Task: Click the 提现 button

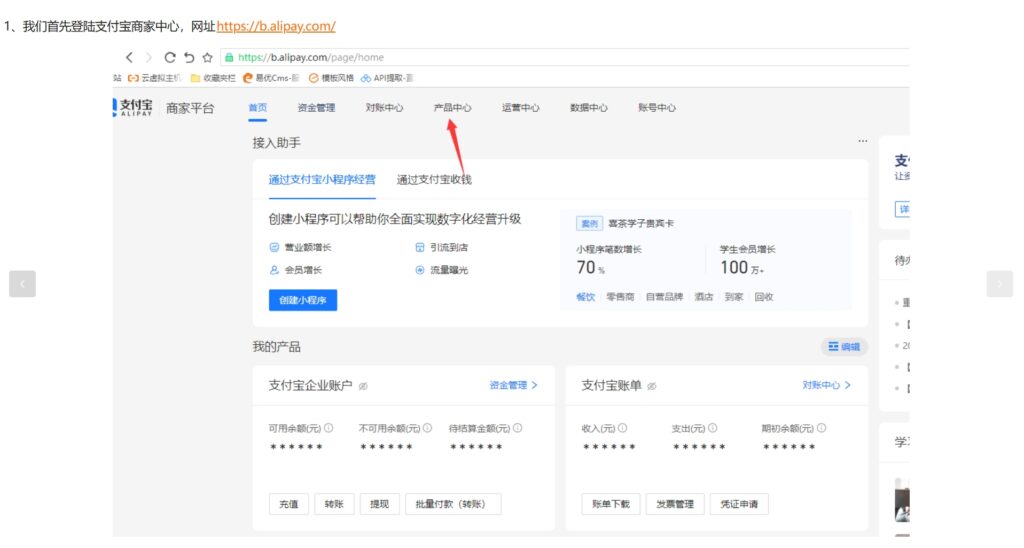Action: click(x=379, y=504)
